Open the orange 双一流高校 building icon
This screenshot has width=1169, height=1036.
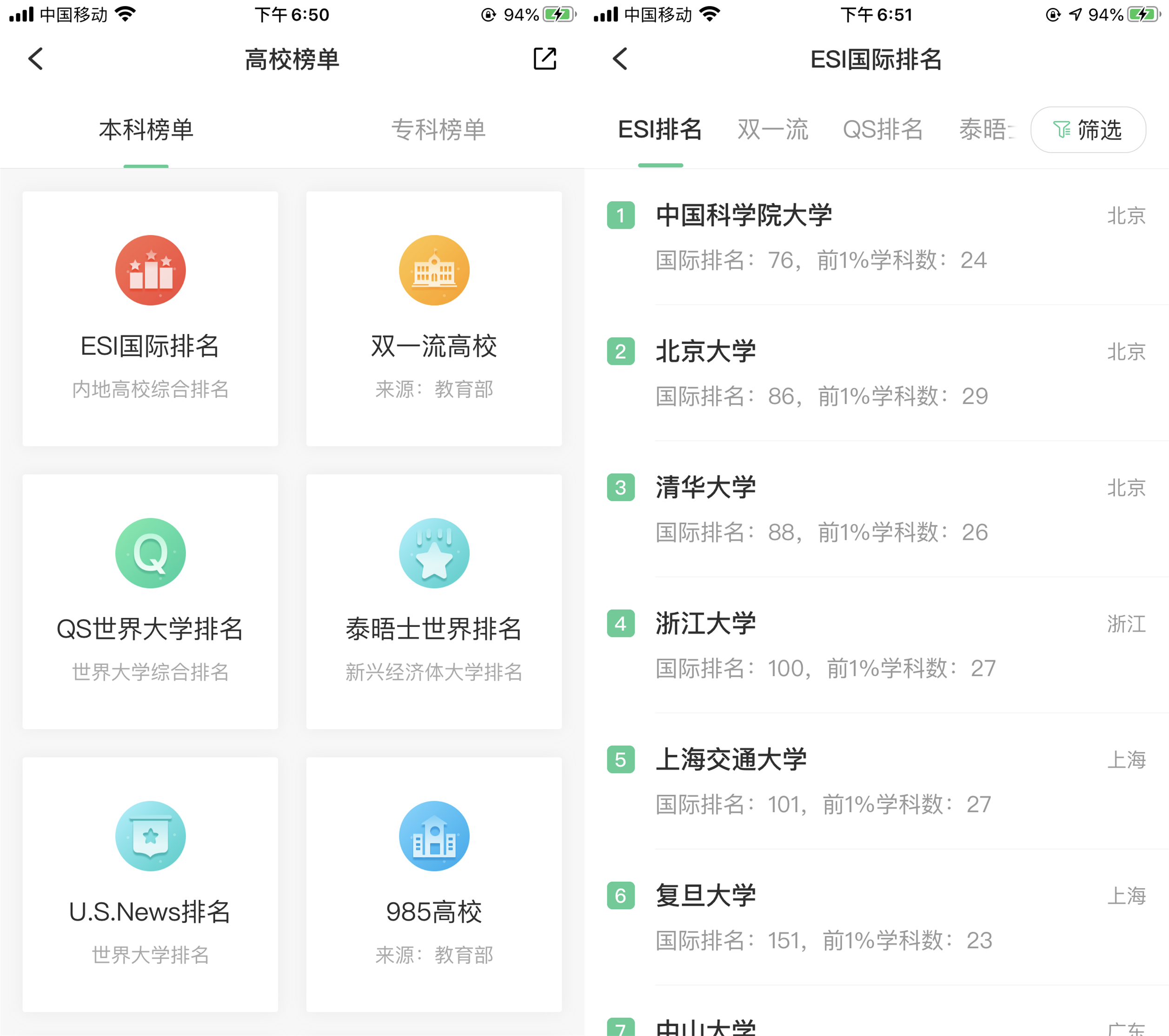pos(434,270)
